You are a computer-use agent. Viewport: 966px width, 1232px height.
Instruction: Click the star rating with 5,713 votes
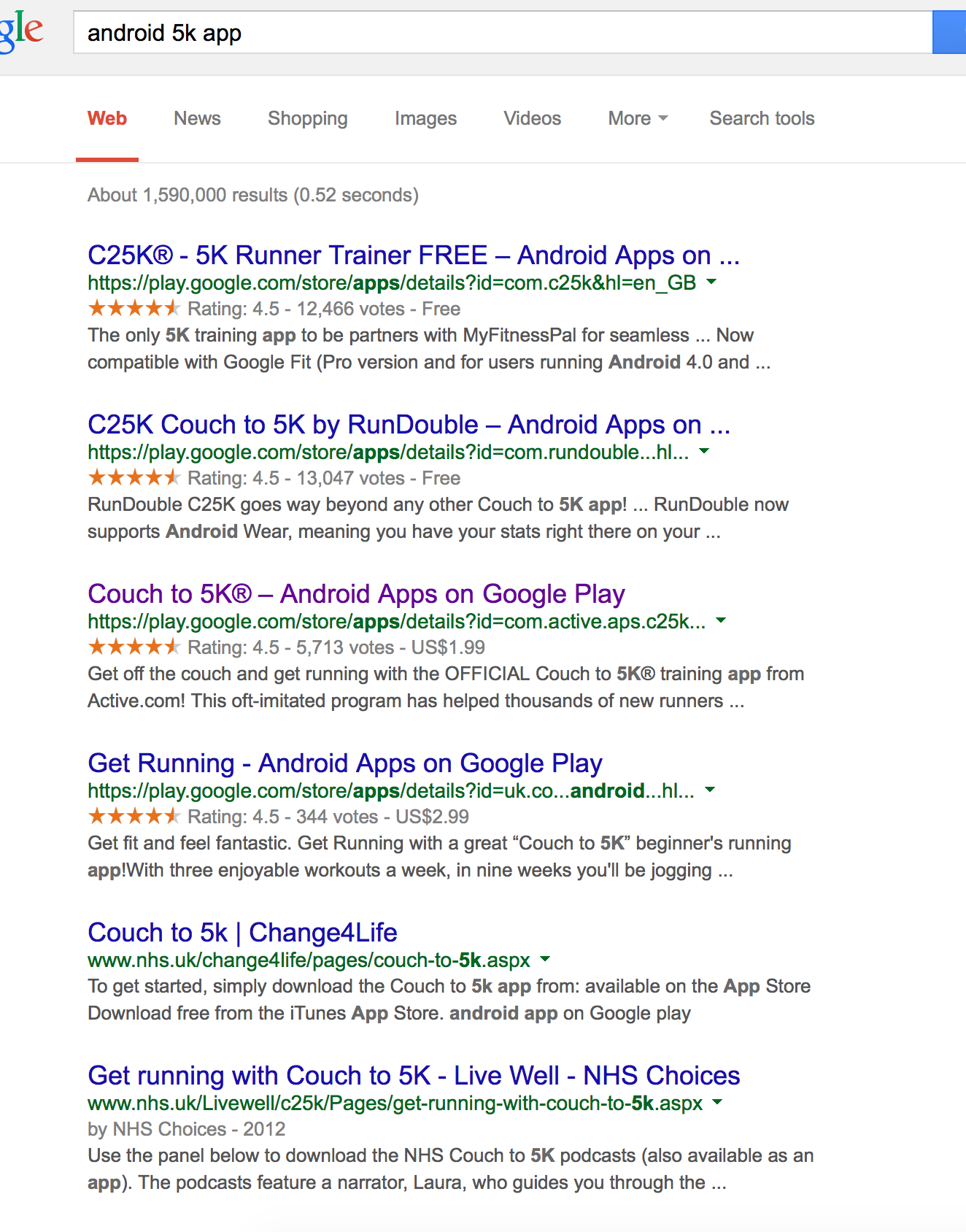pos(134,647)
